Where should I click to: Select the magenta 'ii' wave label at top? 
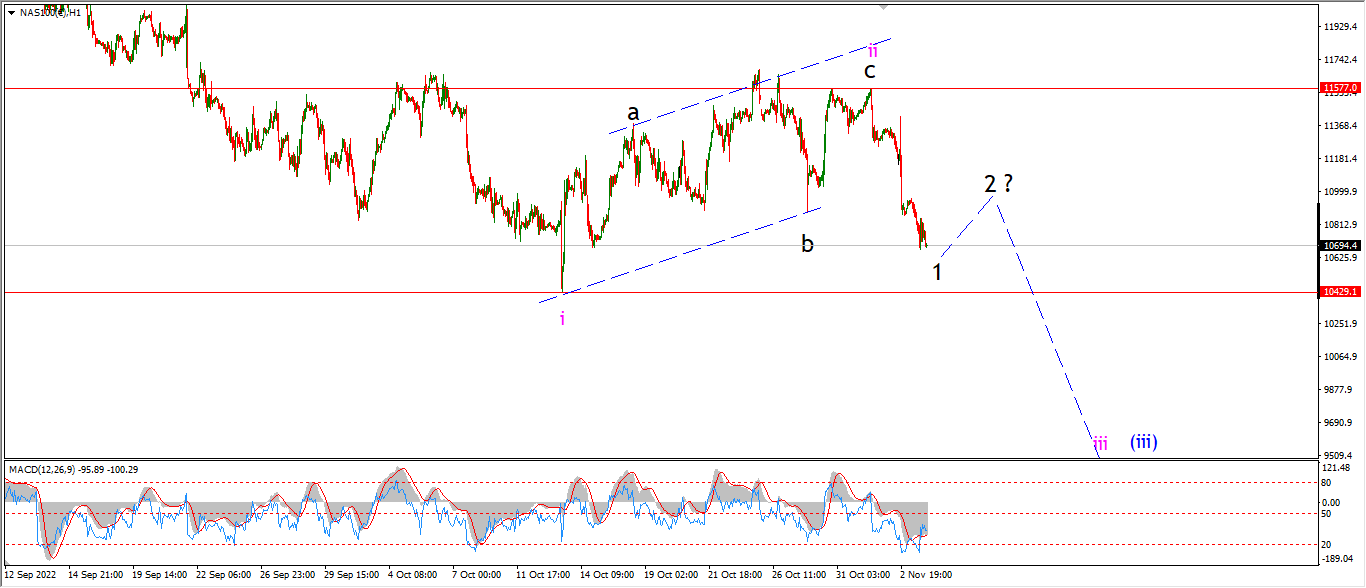(x=873, y=50)
